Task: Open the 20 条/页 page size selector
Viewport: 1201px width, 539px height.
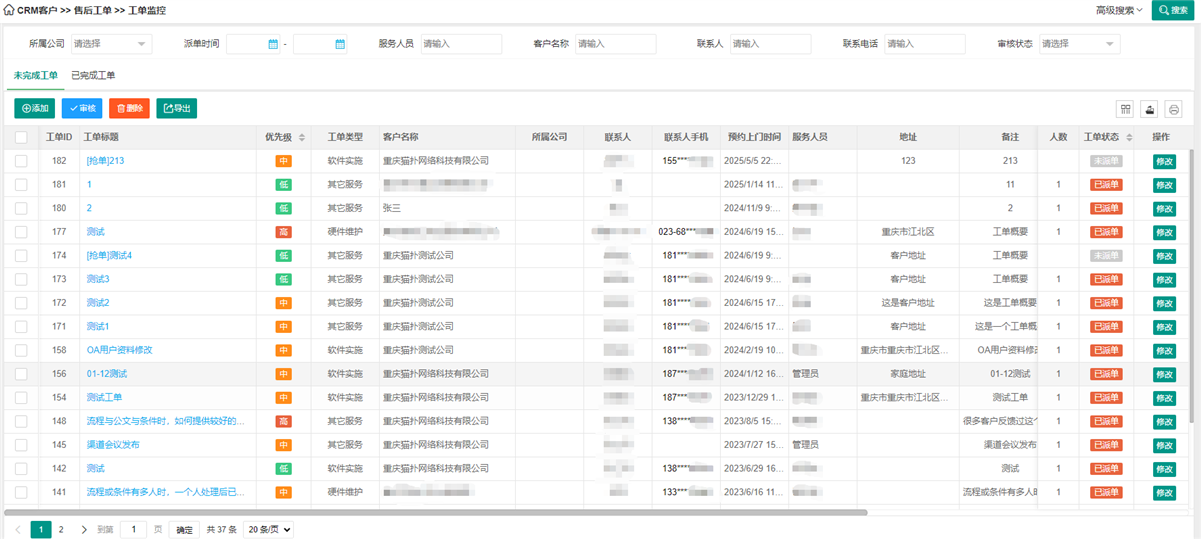Action: pyautogui.click(x=268, y=529)
